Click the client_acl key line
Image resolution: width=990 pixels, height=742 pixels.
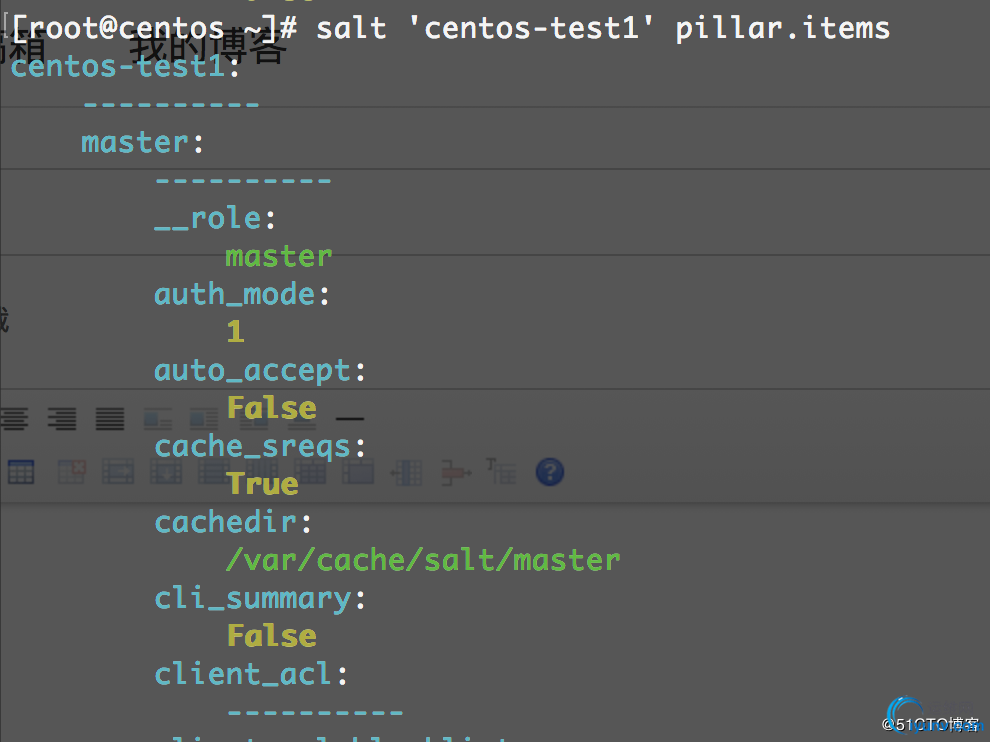[x=251, y=674]
